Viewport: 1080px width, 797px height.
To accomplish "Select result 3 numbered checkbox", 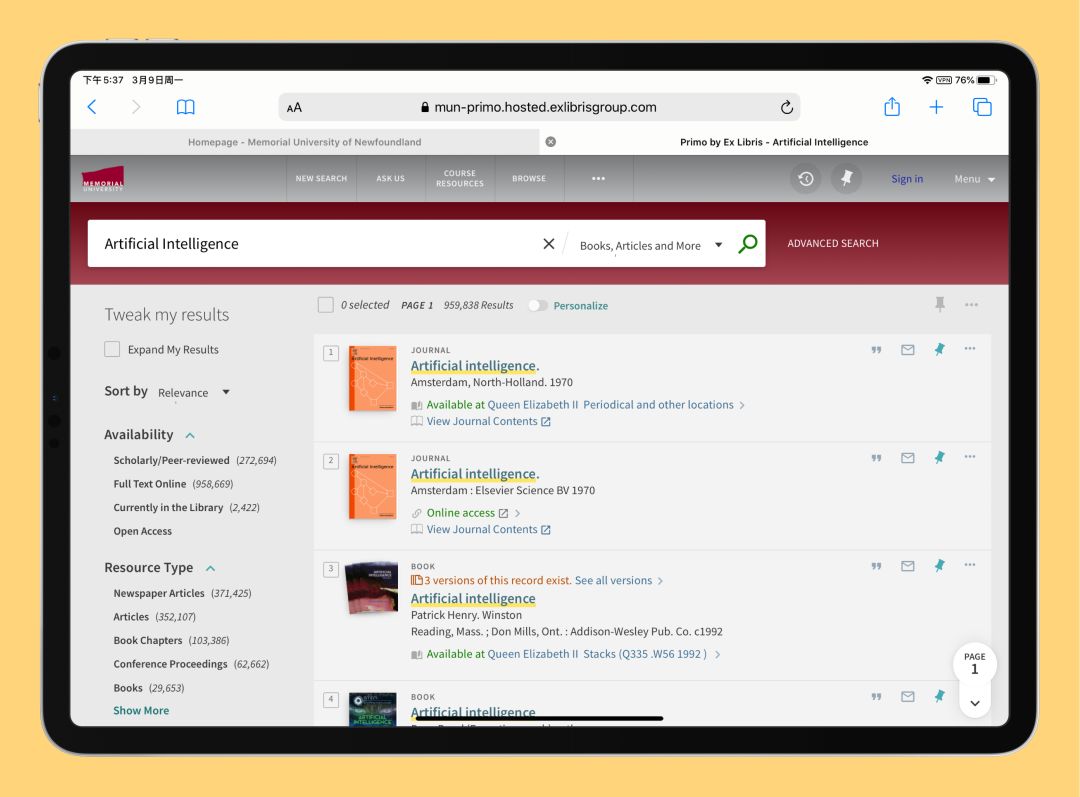I will coord(331,569).
